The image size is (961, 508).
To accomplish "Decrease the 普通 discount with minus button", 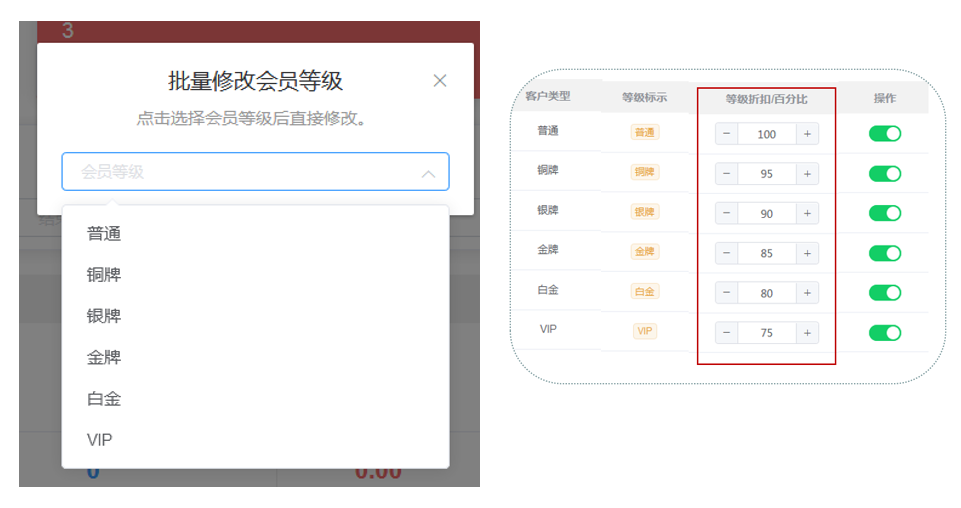I will [x=727, y=134].
